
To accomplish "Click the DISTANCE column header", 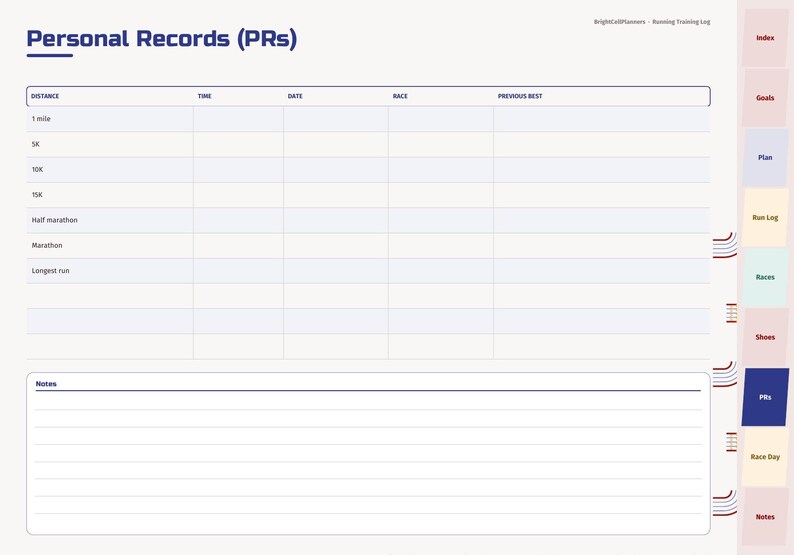I will click(x=45, y=96).
